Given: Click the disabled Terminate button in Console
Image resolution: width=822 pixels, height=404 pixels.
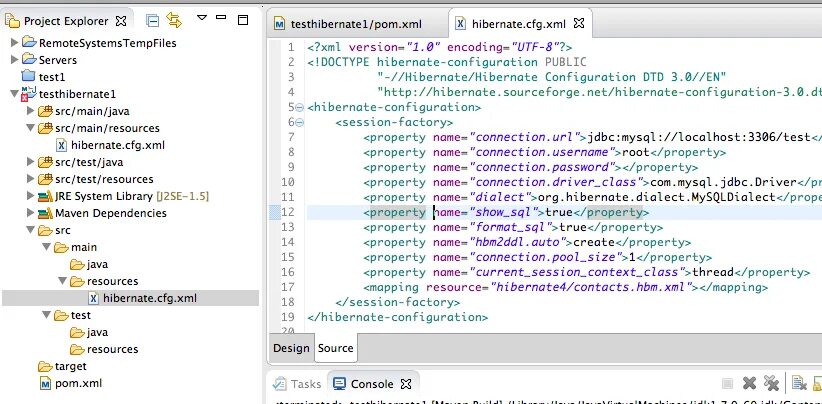Looking at the screenshot, I should coord(727,384).
